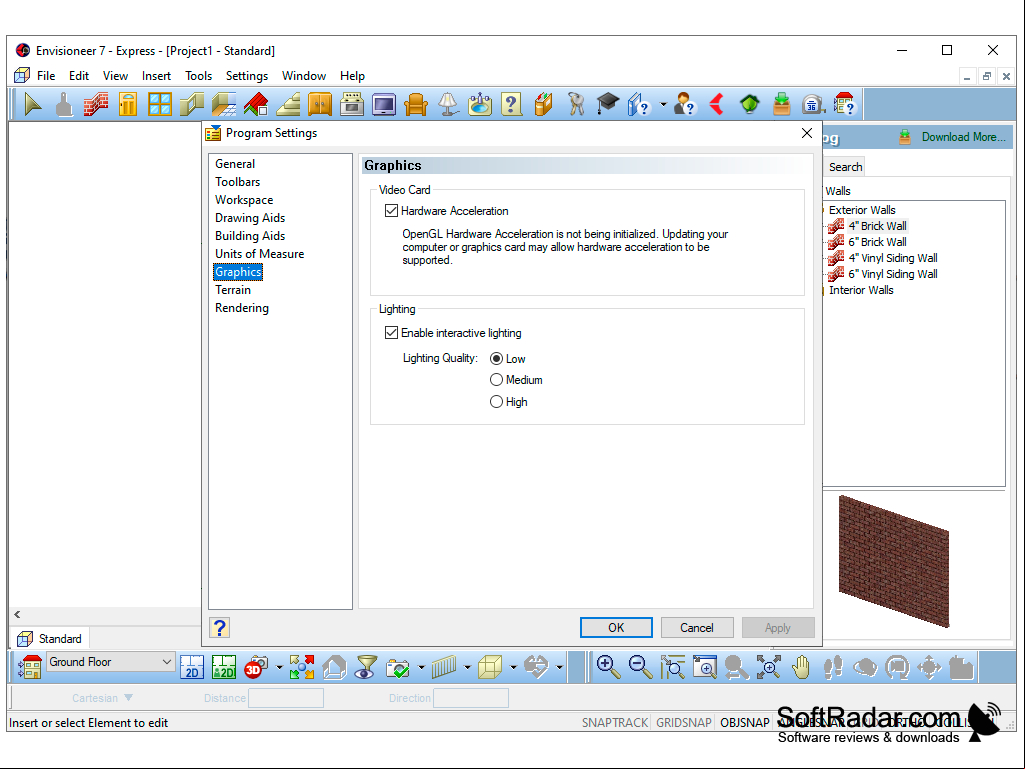The width and height of the screenshot is (1025, 769).
Task: Toggle the Hardware Acceleration checkbox
Action: (x=391, y=211)
